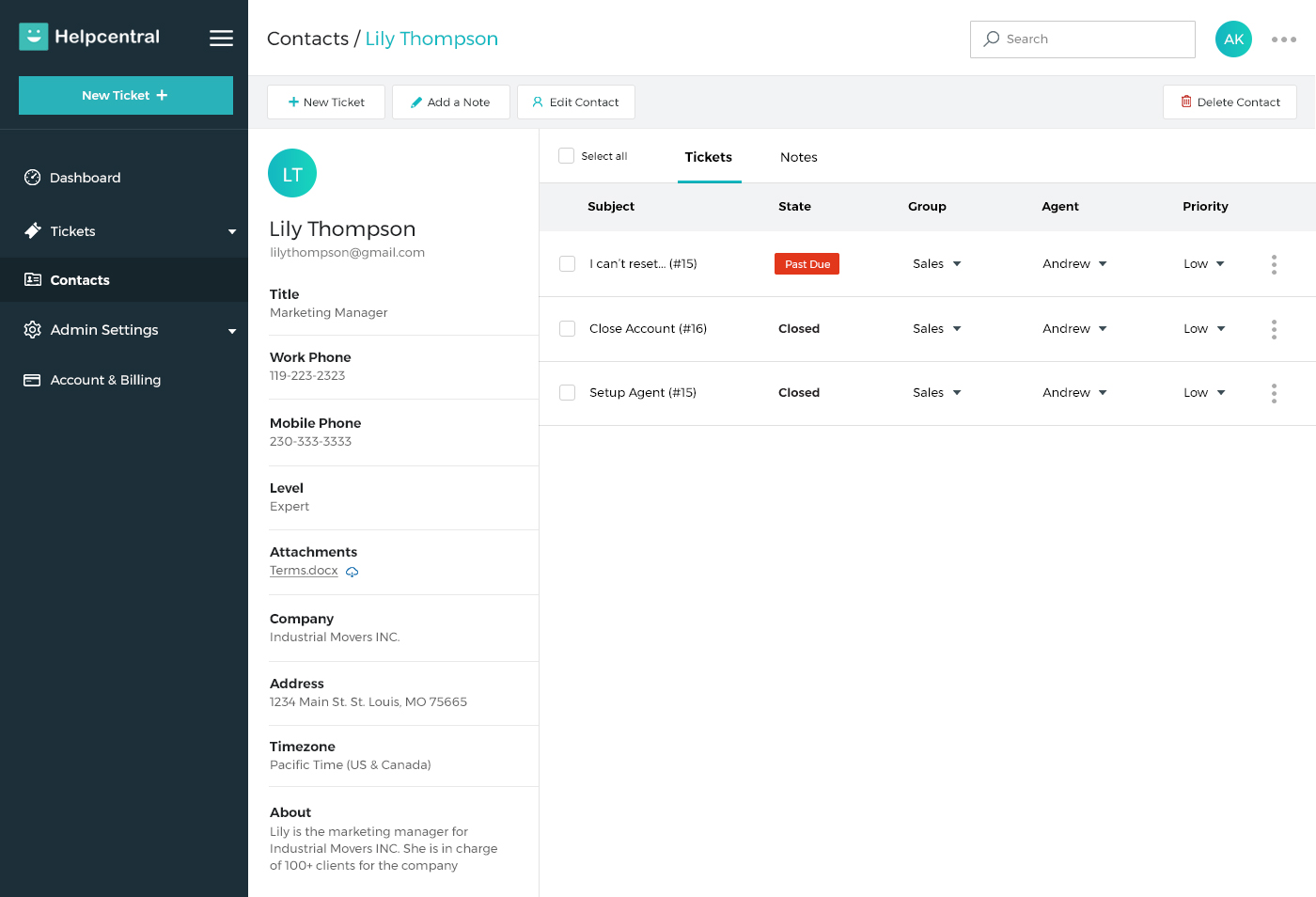Open the Terms.docx attachment link
Image resolution: width=1316 pixels, height=897 pixels.
pyautogui.click(x=304, y=571)
